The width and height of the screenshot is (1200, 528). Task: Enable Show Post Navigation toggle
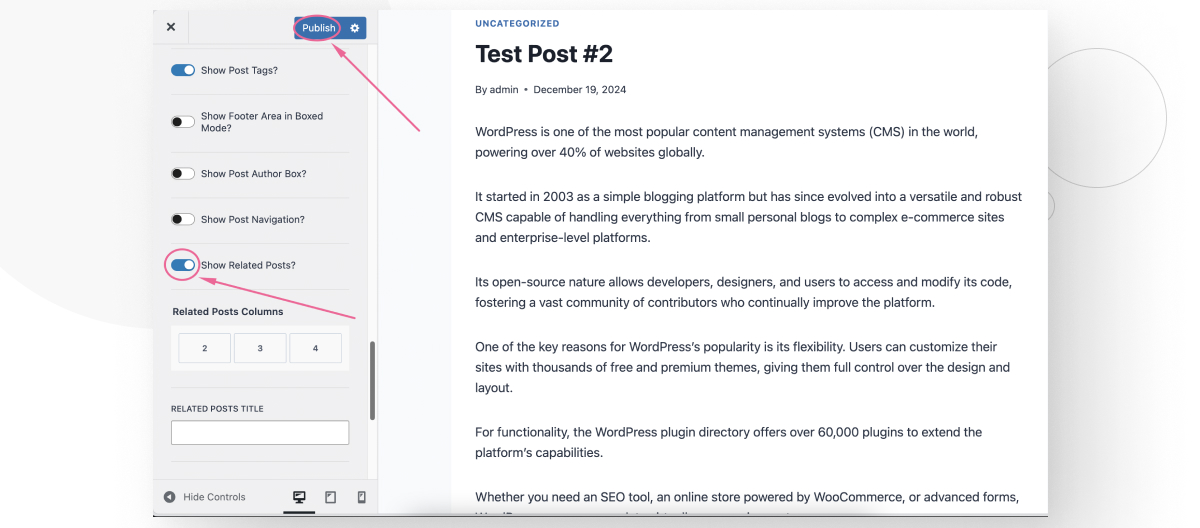[x=183, y=220]
